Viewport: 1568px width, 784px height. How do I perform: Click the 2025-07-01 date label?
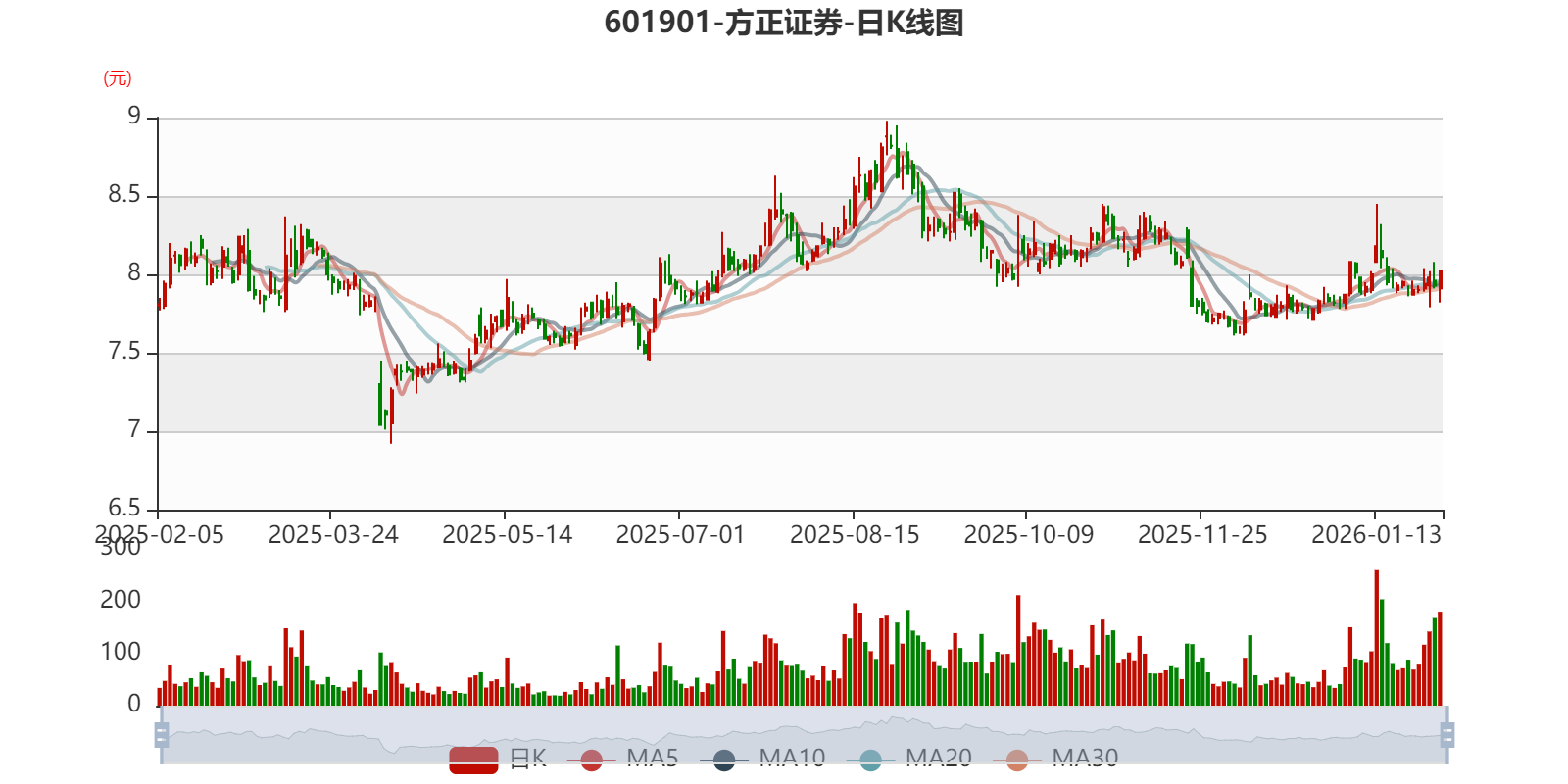pos(680,535)
